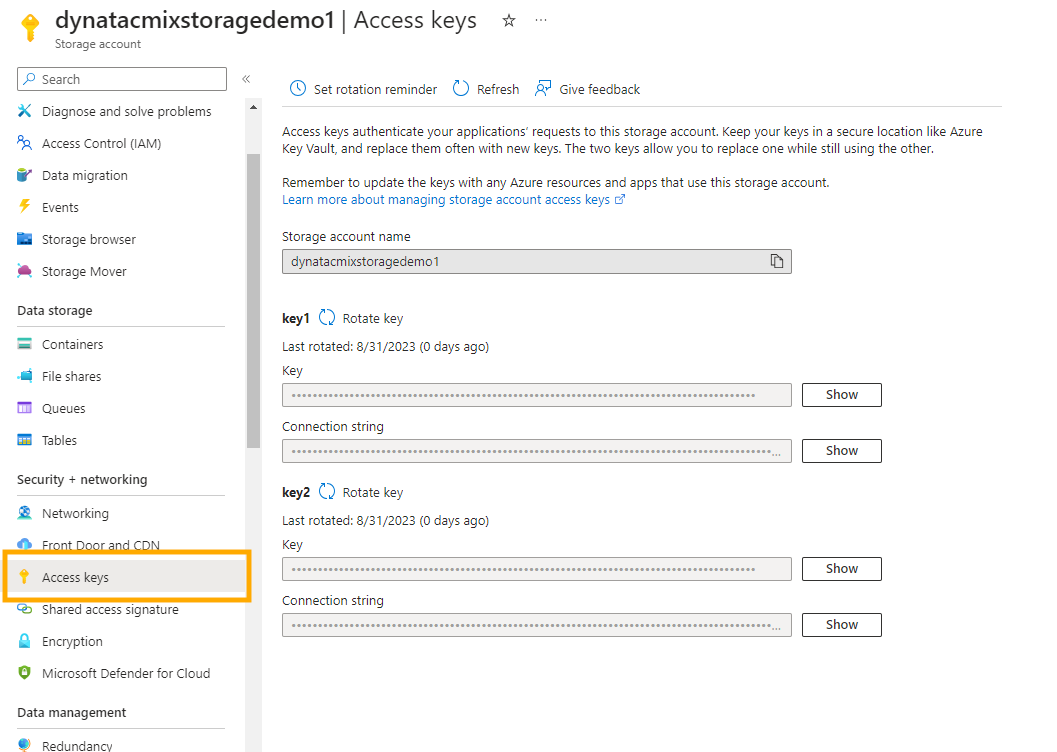Open Networking settings
The image size is (1057, 752).
coord(76,513)
